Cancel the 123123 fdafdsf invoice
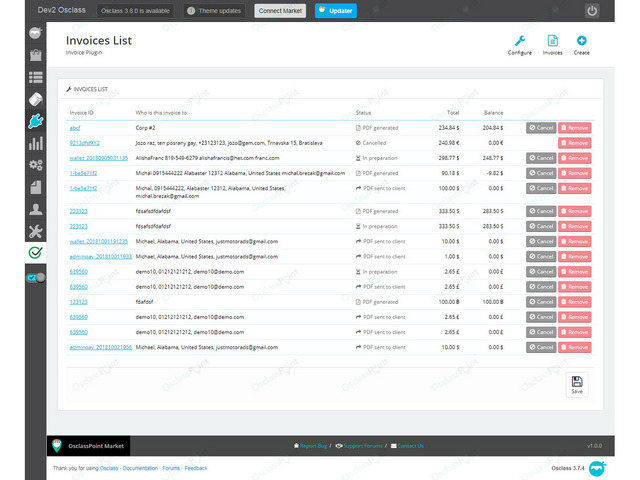The height and width of the screenshot is (480, 640). (x=541, y=302)
